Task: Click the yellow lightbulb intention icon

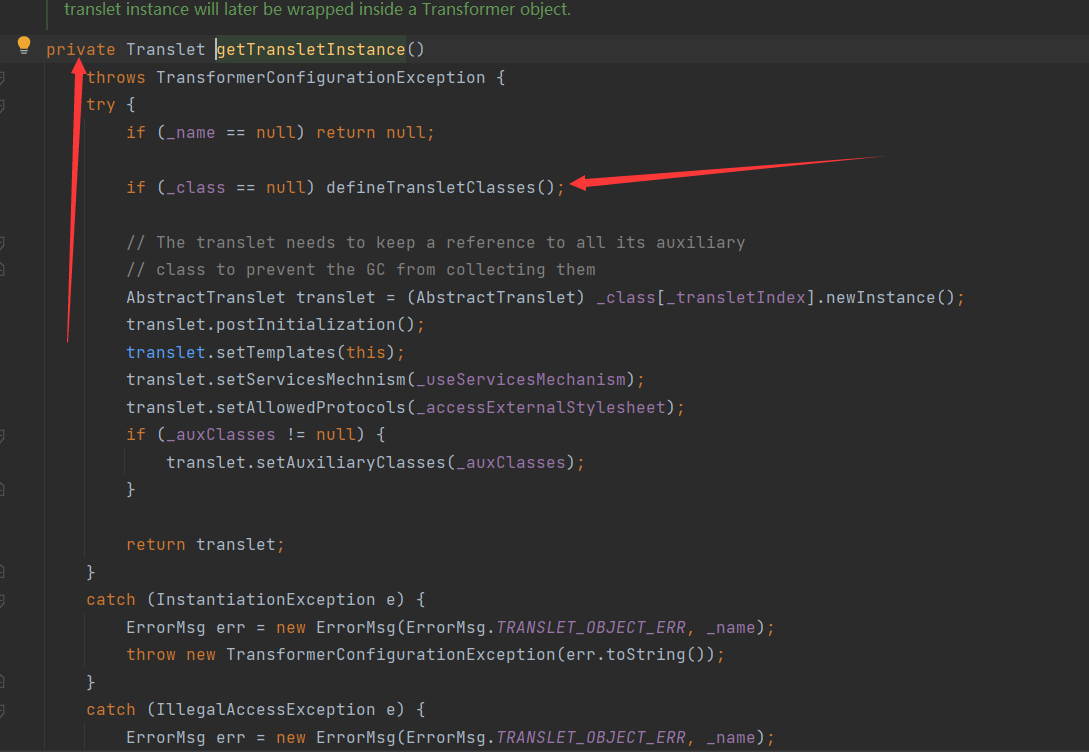Action: (x=25, y=45)
